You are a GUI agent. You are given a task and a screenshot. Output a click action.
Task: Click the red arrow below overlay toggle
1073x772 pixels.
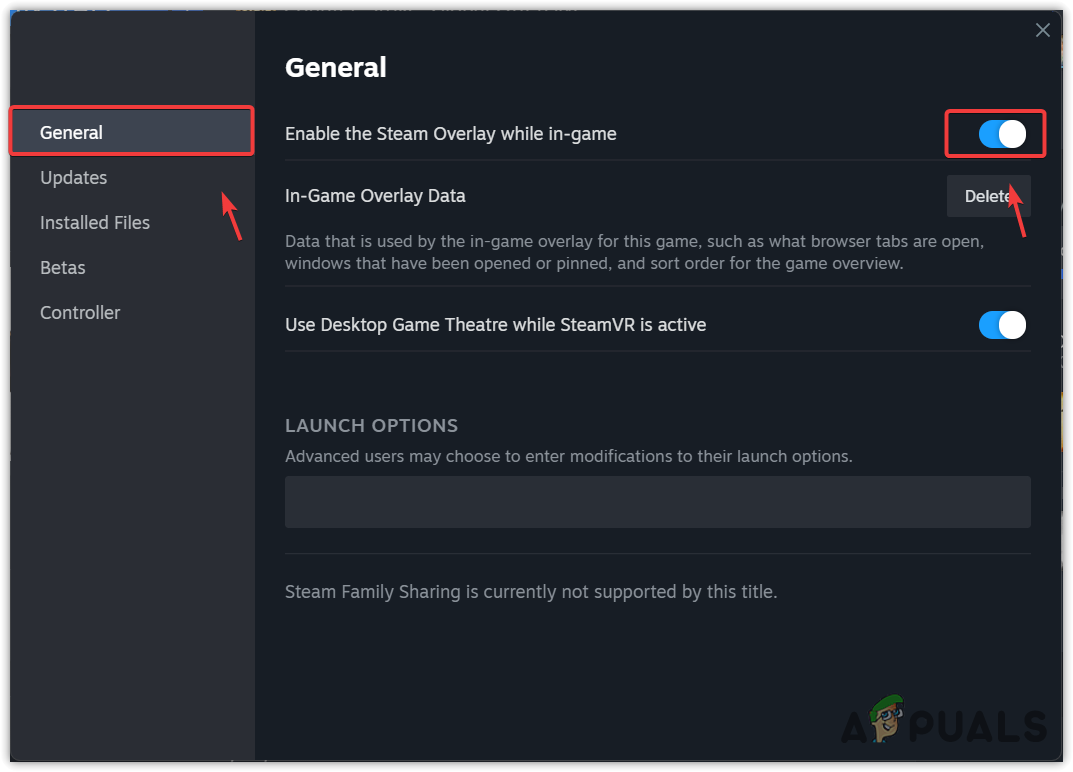(x=1017, y=210)
